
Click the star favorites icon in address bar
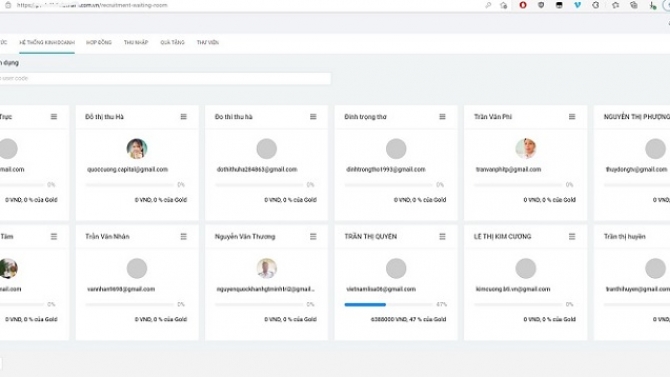tap(504, 5)
